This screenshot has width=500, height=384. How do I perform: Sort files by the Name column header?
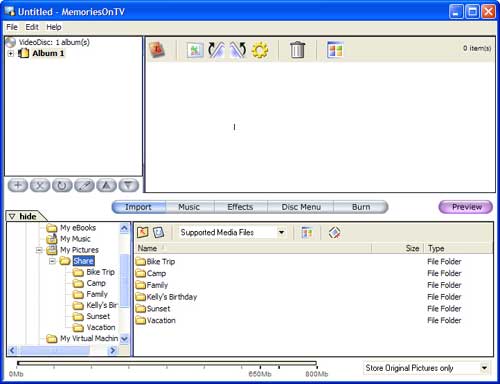253,248
